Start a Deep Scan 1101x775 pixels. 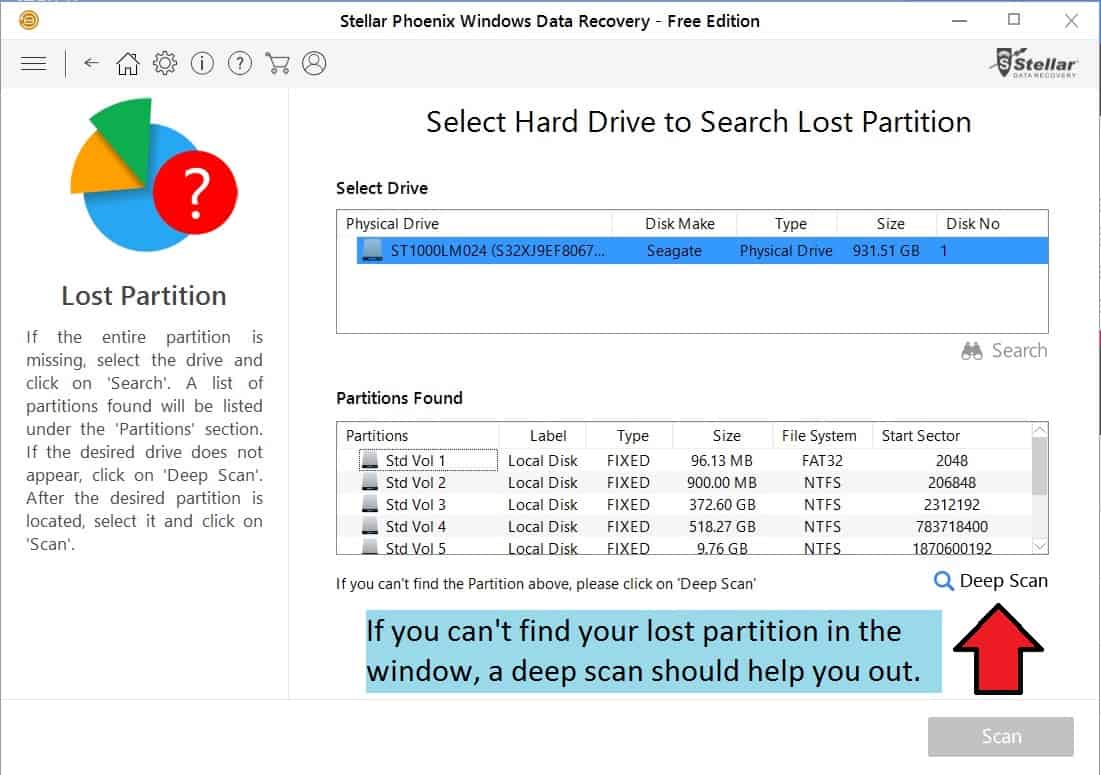[991, 581]
